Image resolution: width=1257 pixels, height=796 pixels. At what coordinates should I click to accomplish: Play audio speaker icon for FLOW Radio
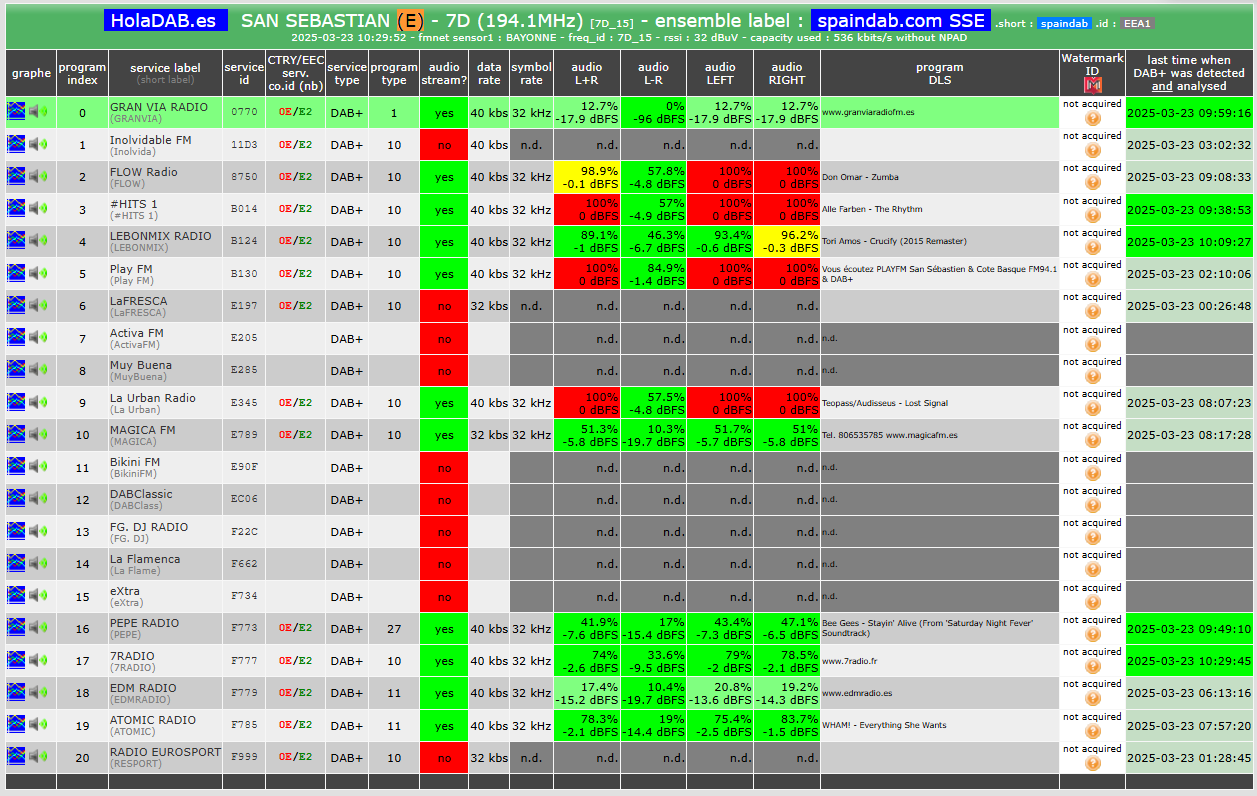coord(38,176)
